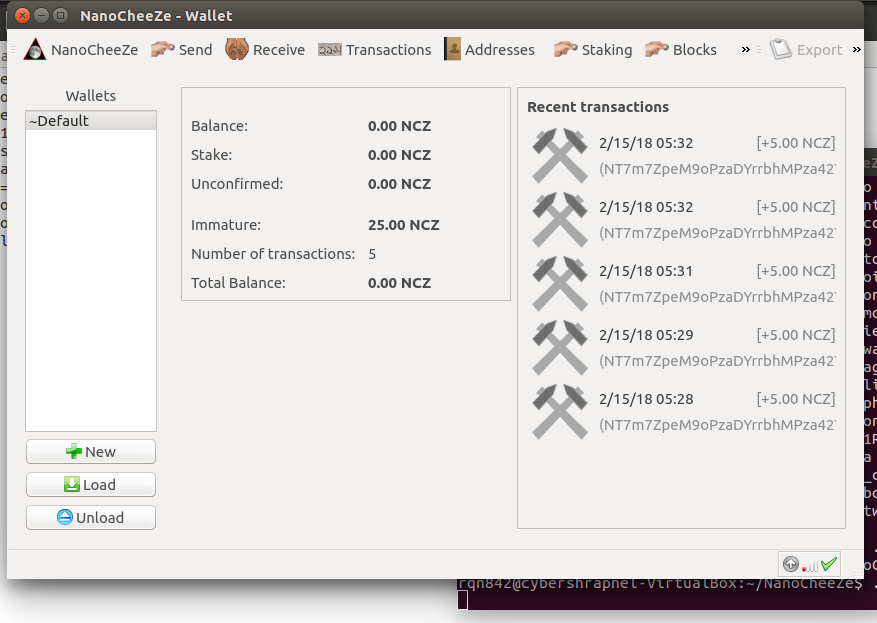Select the ~Default wallet
Screen dimensions: 877x623
pos(91,121)
